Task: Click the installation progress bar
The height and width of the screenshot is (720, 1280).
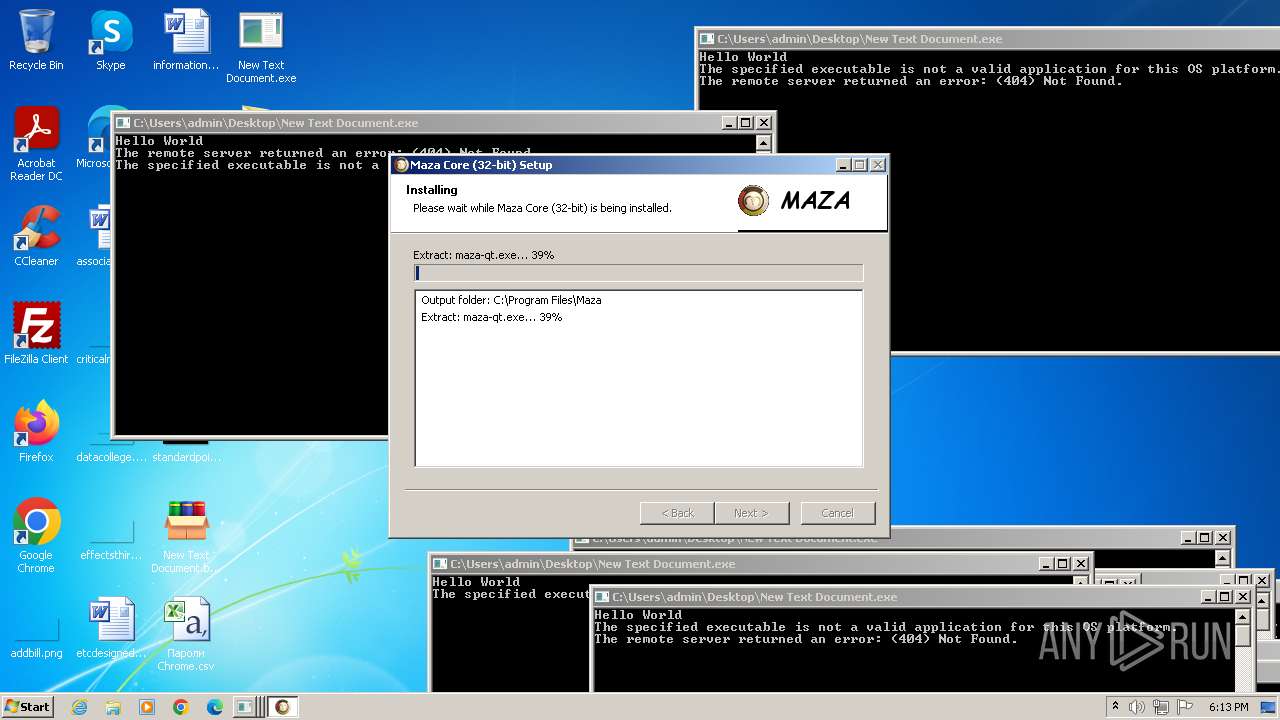Action: click(638, 273)
